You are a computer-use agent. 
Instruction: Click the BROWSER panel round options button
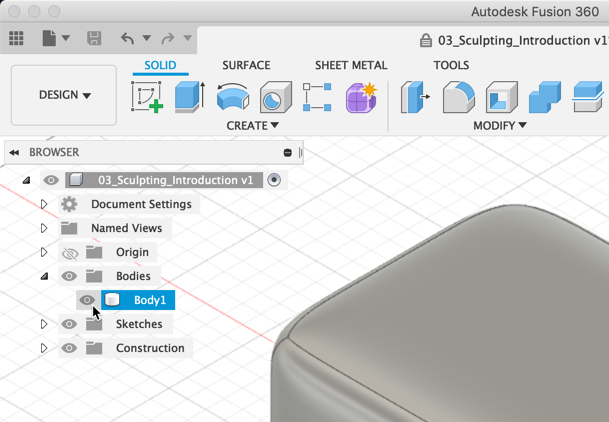click(x=287, y=153)
